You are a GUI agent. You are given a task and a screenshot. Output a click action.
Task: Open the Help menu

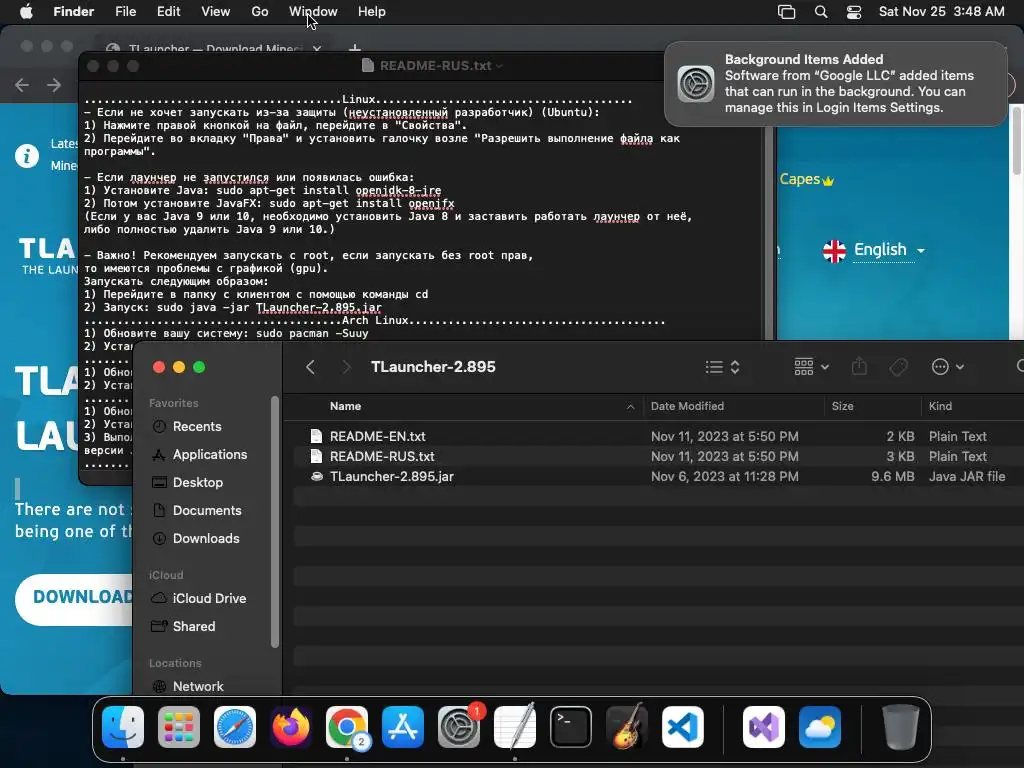tap(372, 12)
